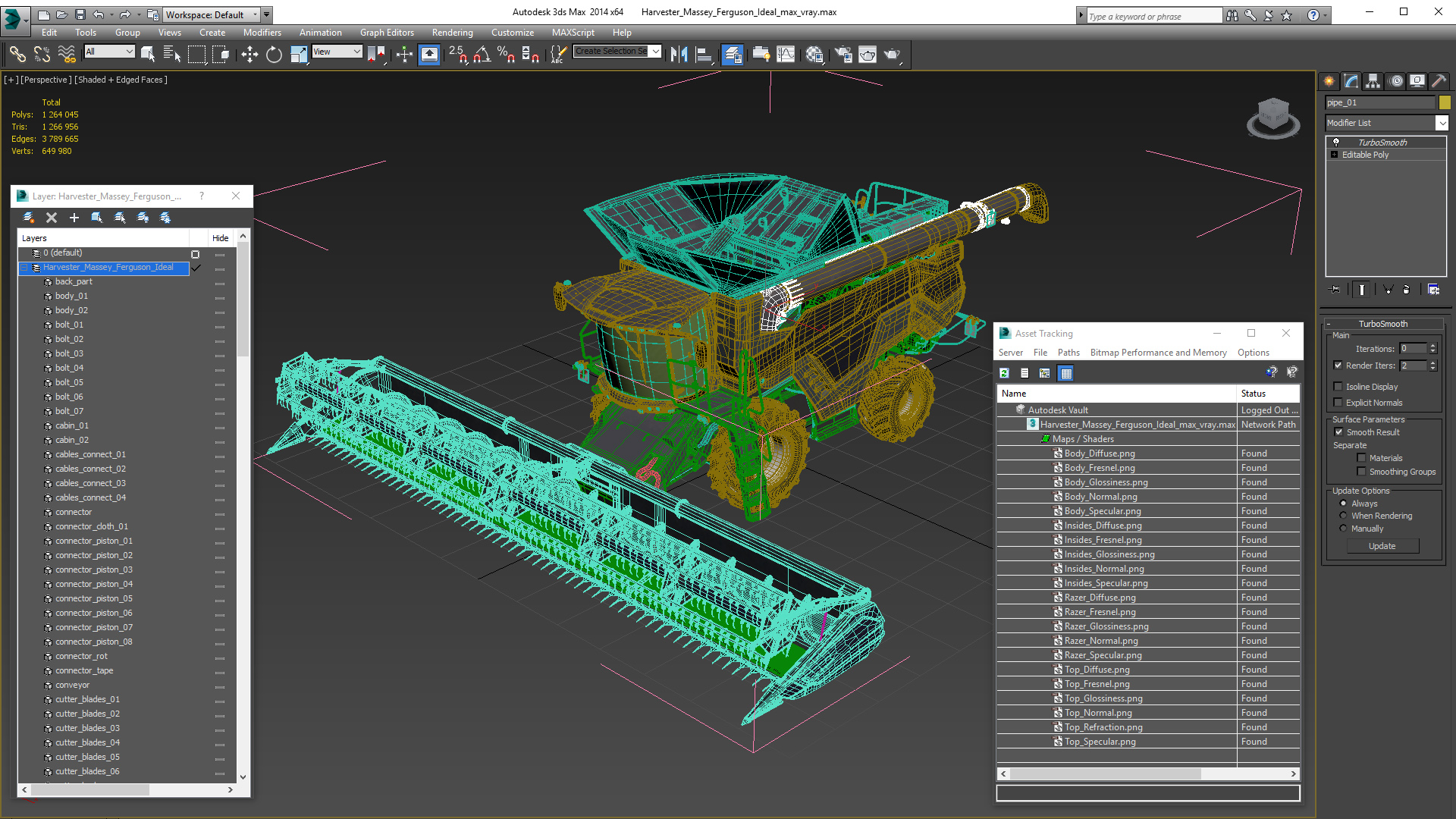
Task: Click the Layers column header
Action: point(103,238)
